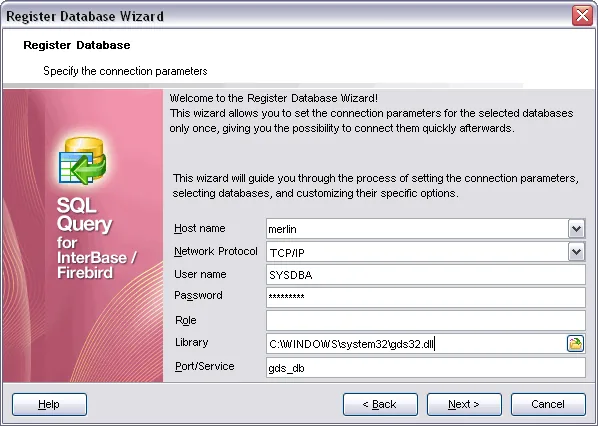This screenshot has width=598, height=426.
Task: Click the 'Specify the connection parameters' subtitle
Action: [125, 71]
